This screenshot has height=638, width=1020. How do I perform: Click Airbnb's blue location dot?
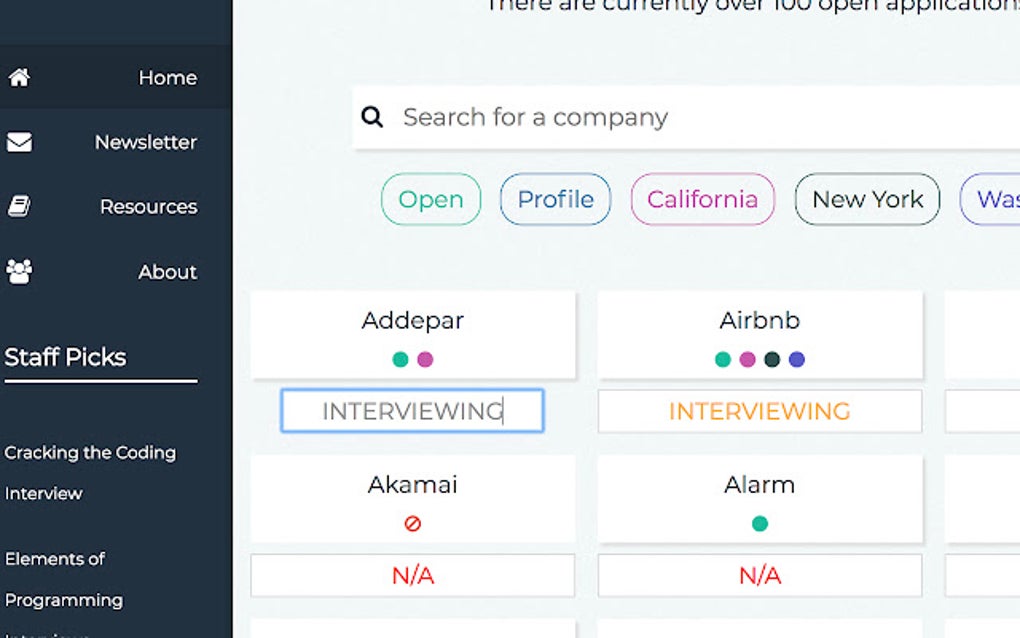[796, 359]
